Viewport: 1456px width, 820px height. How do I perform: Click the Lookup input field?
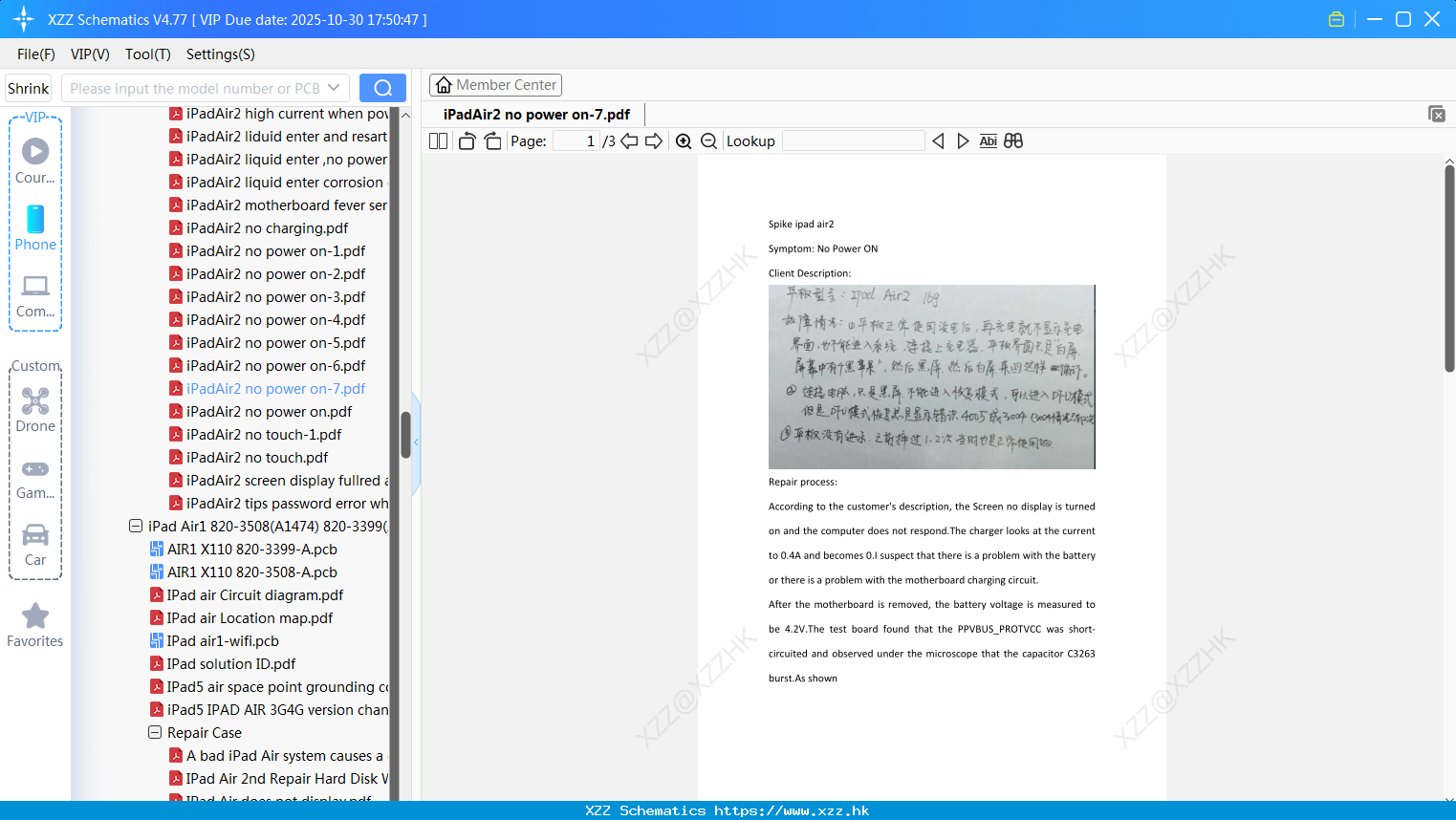[853, 141]
